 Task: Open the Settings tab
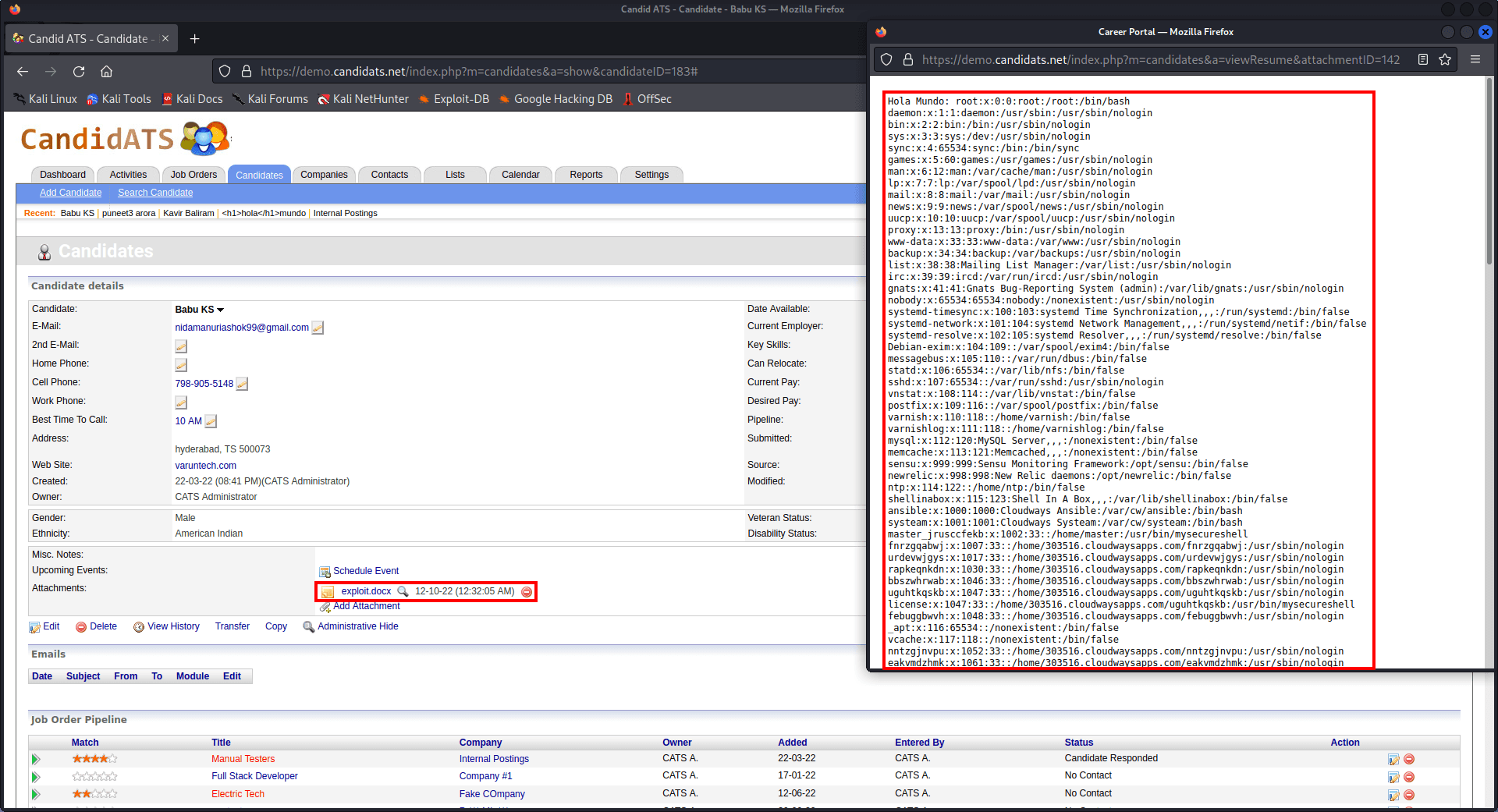651,175
